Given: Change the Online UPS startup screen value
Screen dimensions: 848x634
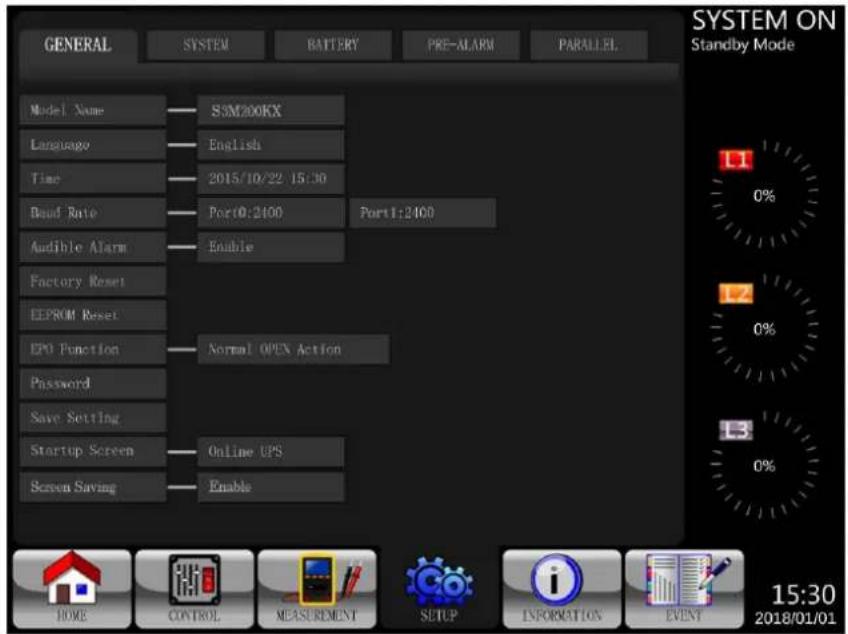Looking at the screenshot, I should coord(271,451).
